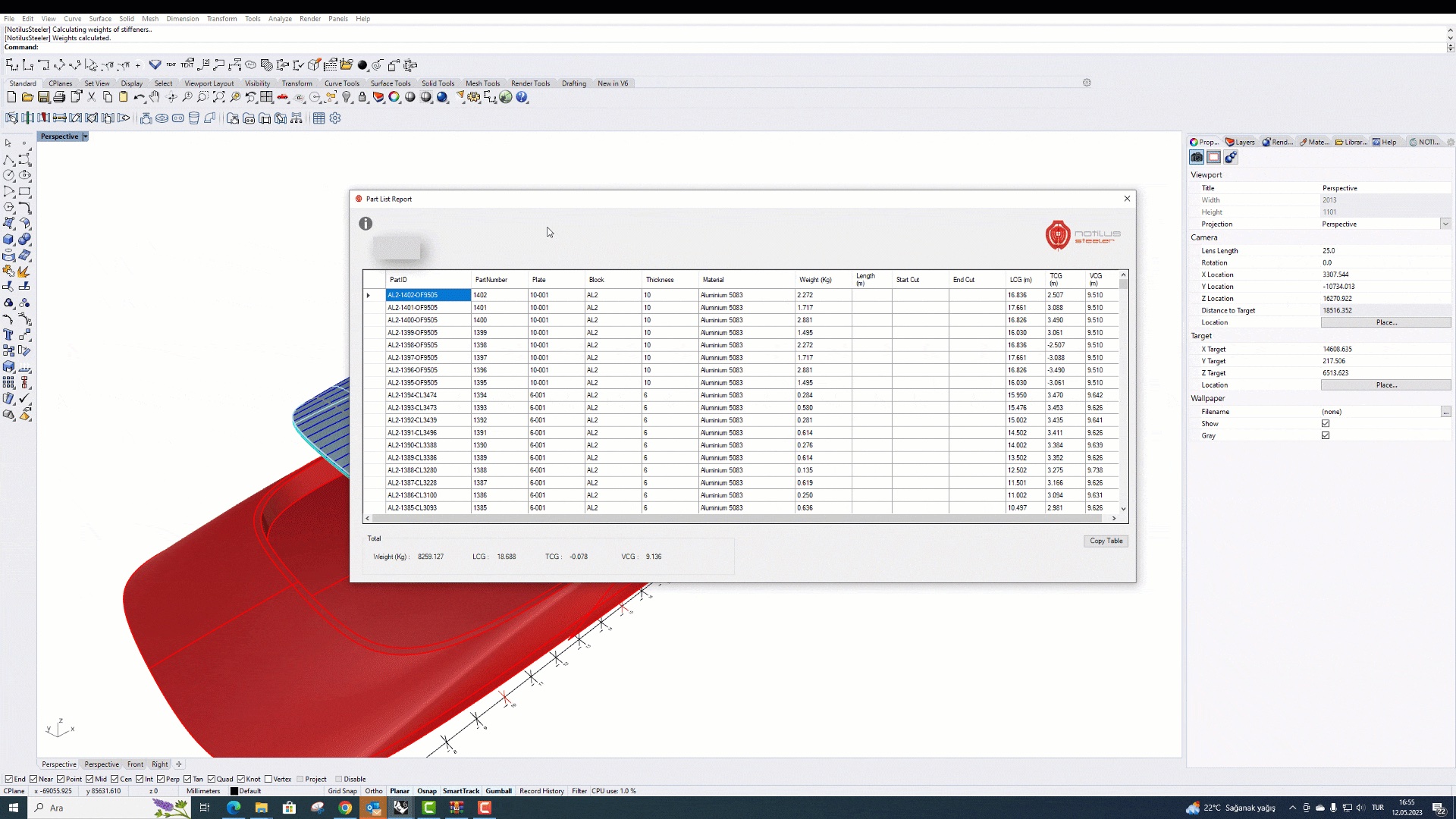The width and height of the screenshot is (1456, 819).
Task: Click the Save file icon in Standard toolbar
Action: [43, 97]
